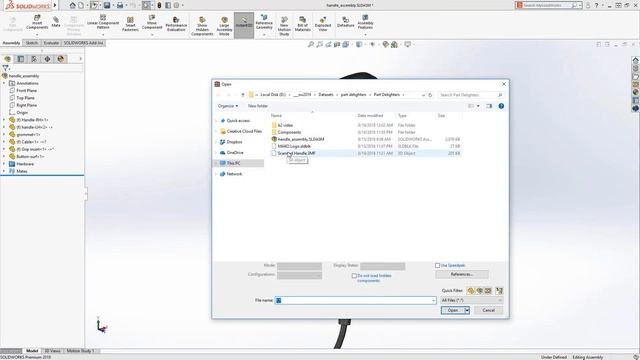Viewport: 640px width, 360px height.
Task: Click the Open button dropdown arrow
Action: tap(467, 311)
